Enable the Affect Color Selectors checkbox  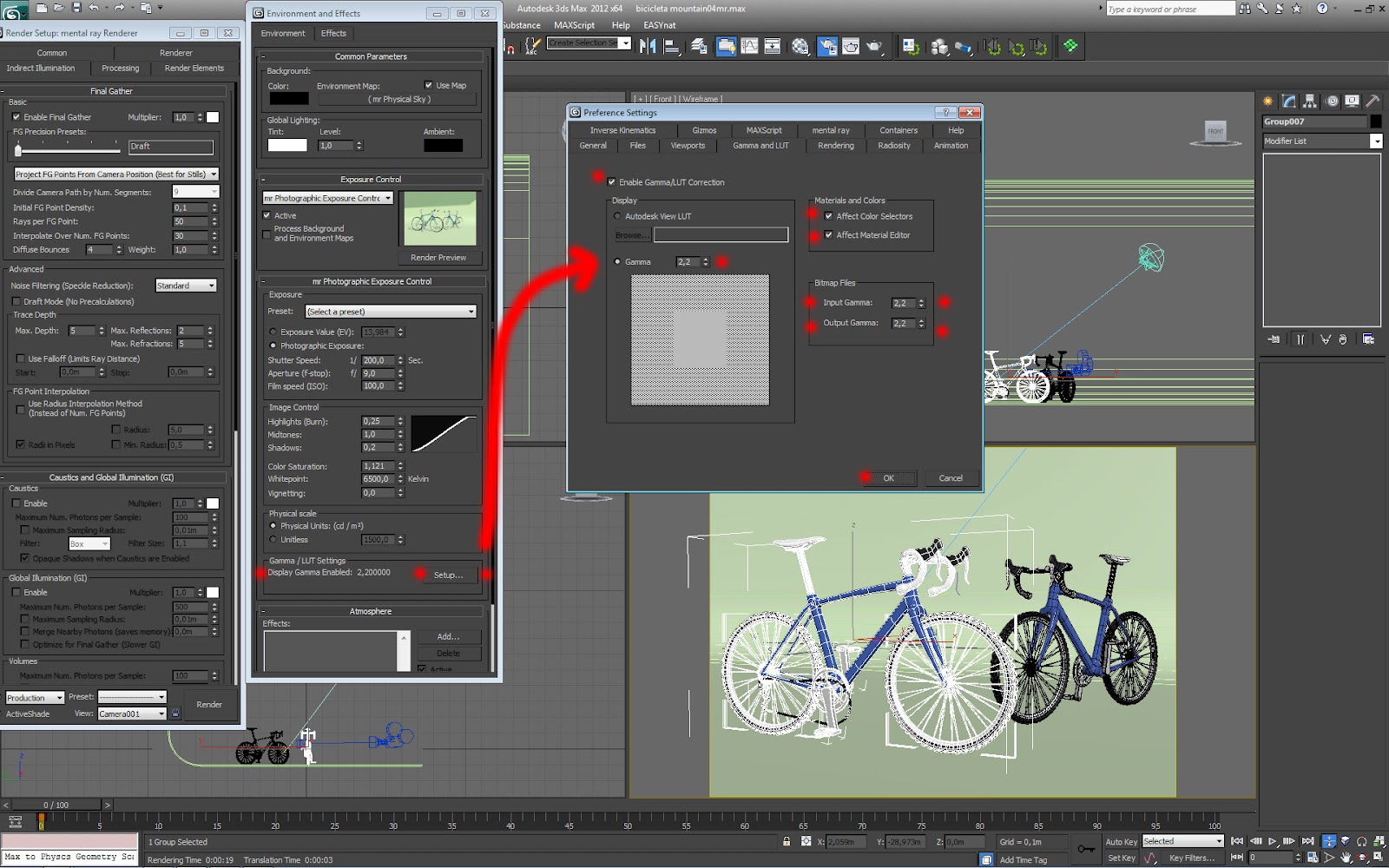tap(827, 216)
